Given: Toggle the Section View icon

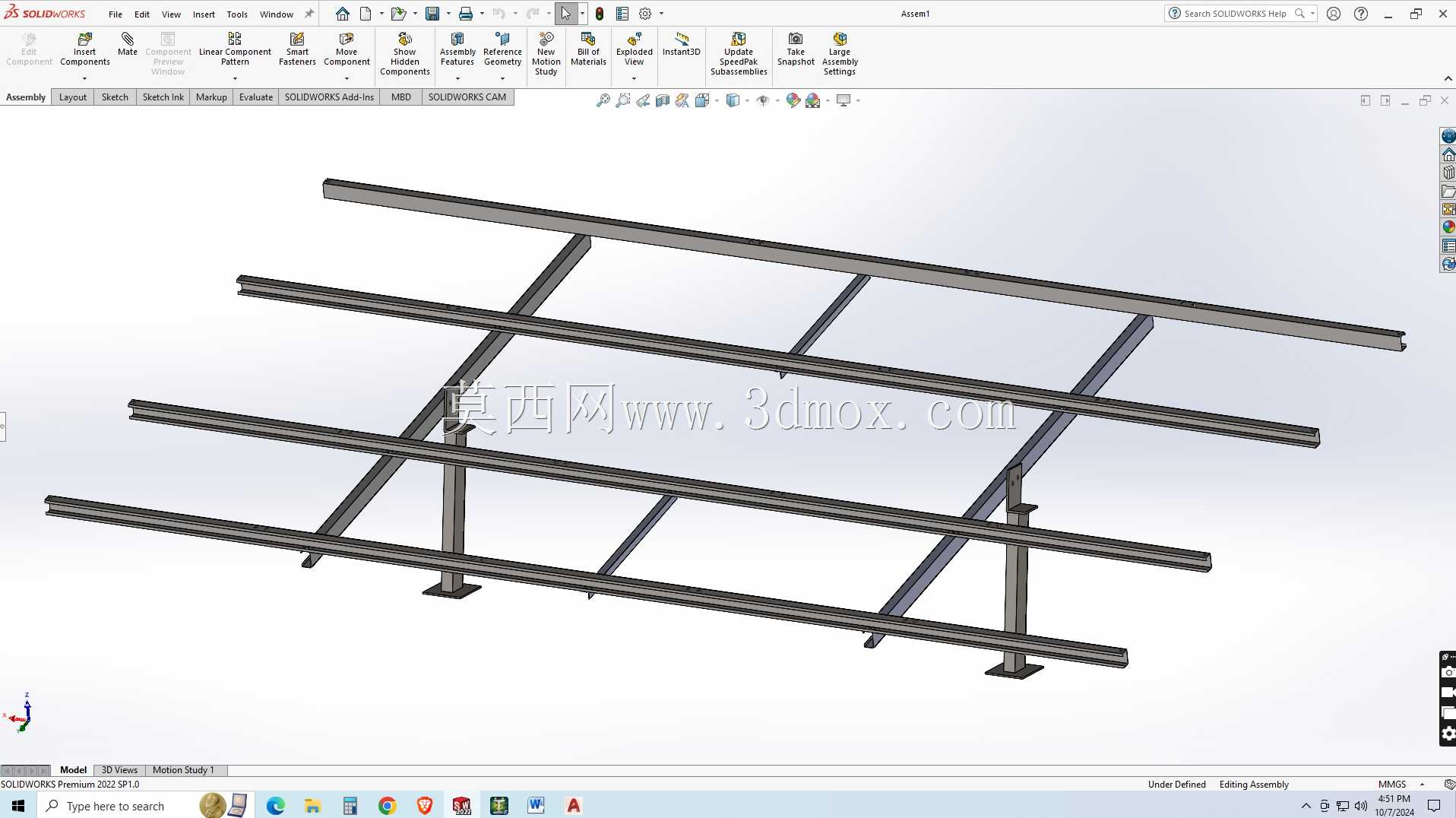Looking at the screenshot, I should point(663,100).
